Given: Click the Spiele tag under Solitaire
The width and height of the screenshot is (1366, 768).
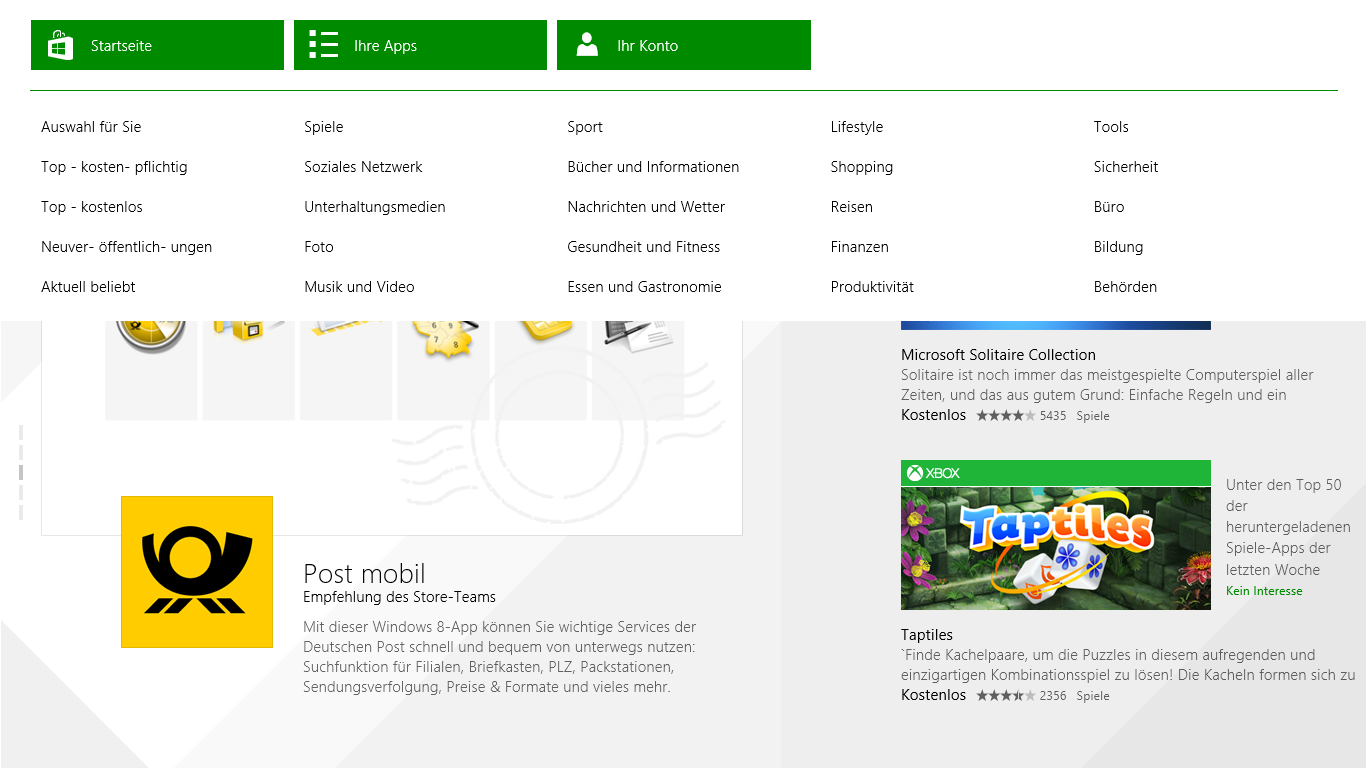Looking at the screenshot, I should click(x=1093, y=416).
